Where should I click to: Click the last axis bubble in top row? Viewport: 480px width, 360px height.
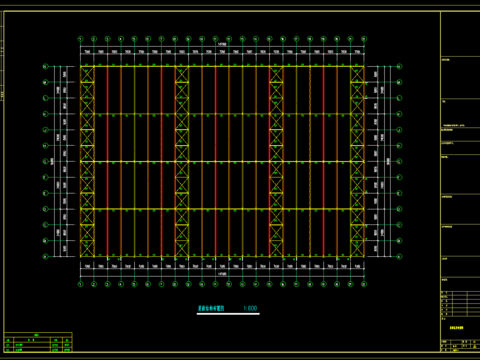[x=364, y=39]
